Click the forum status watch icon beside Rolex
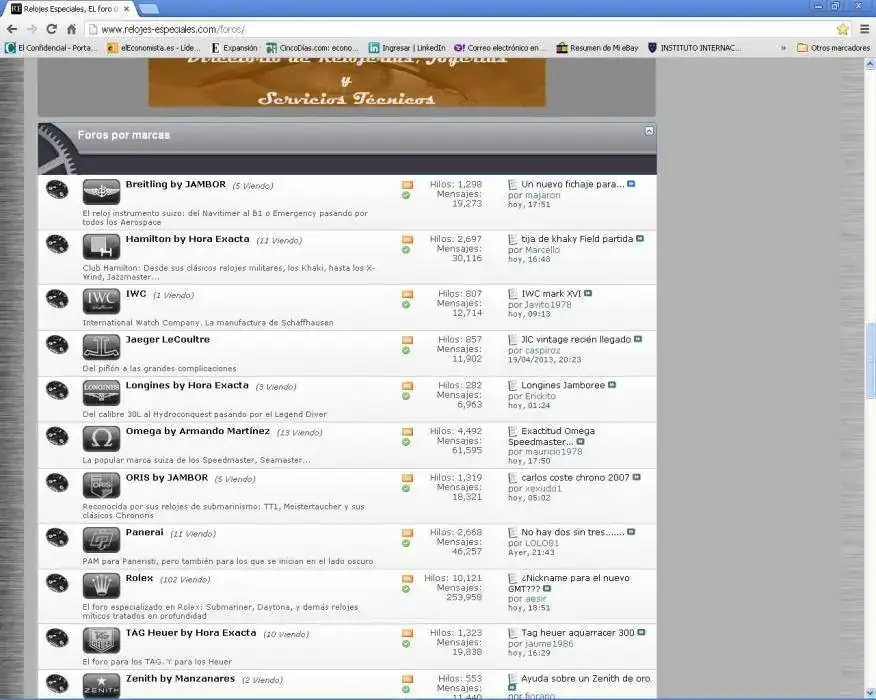The height and width of the screenshot is (700, 876). point(57,583)
